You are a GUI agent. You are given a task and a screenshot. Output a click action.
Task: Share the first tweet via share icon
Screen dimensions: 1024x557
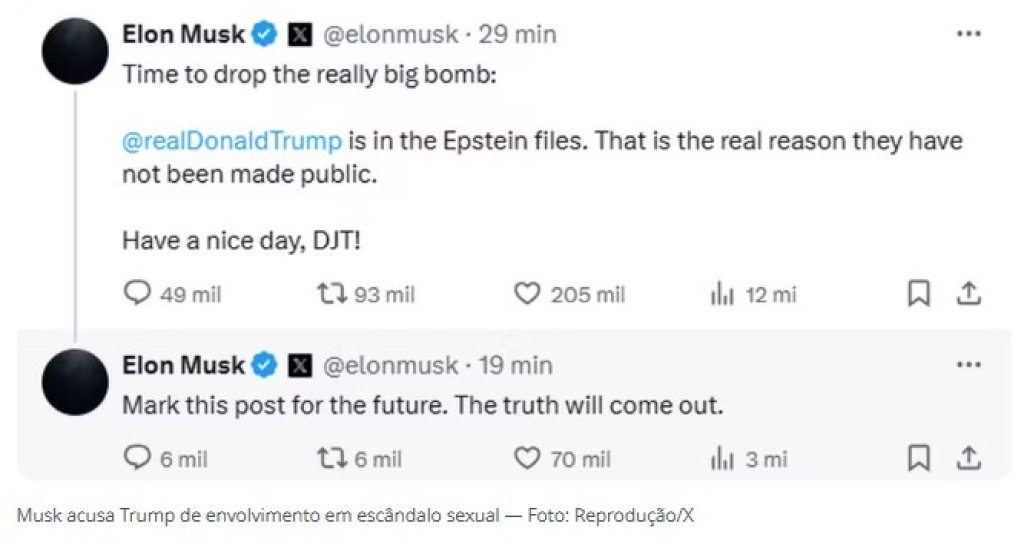point(969,294)
